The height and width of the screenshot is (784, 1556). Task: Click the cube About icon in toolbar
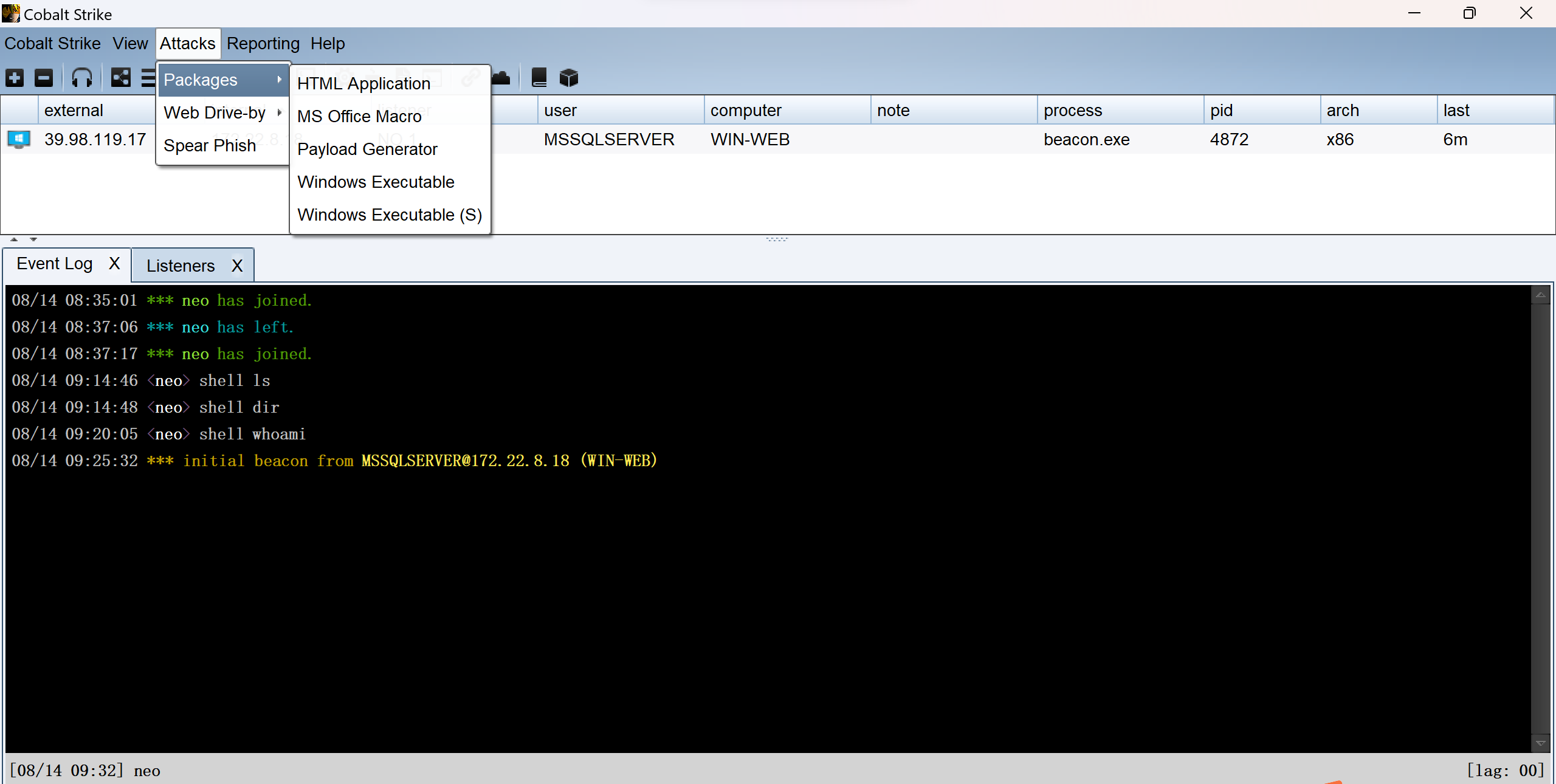(569, 78)
